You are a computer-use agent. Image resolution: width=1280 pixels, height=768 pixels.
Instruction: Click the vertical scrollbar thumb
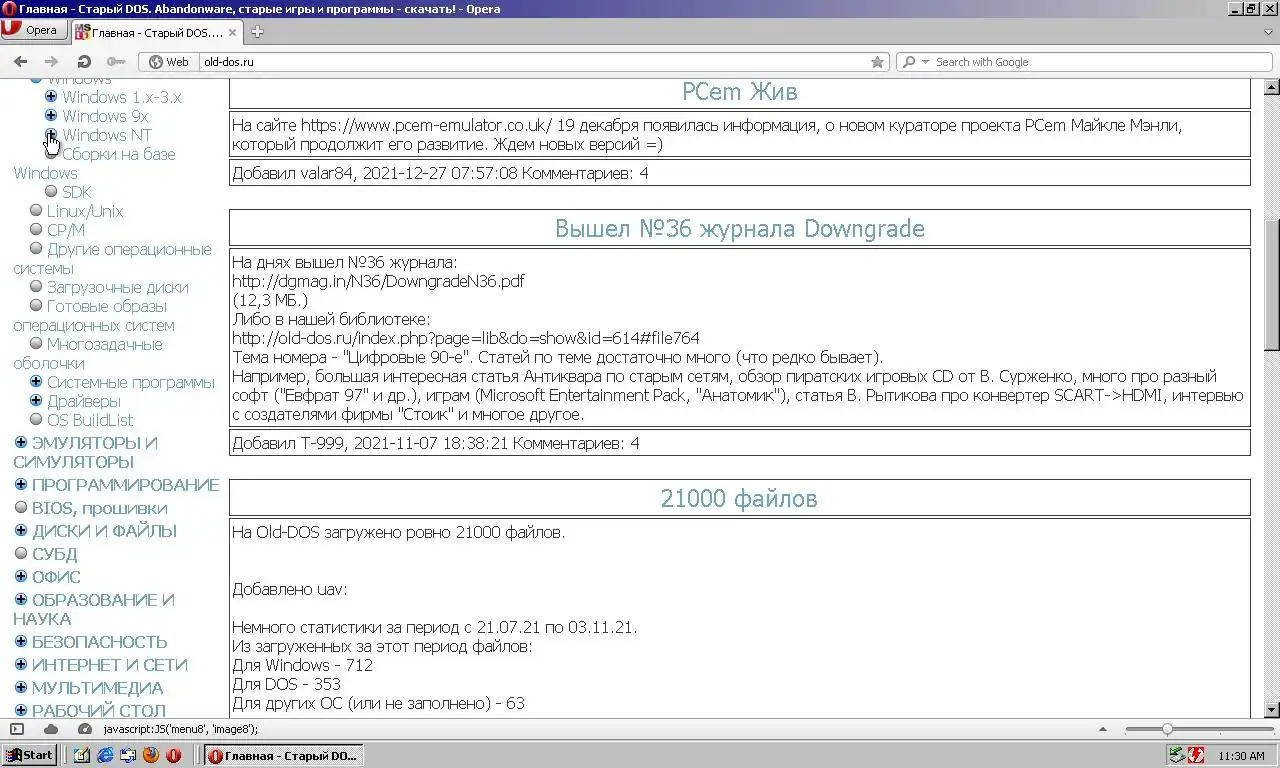(1272, 285)
